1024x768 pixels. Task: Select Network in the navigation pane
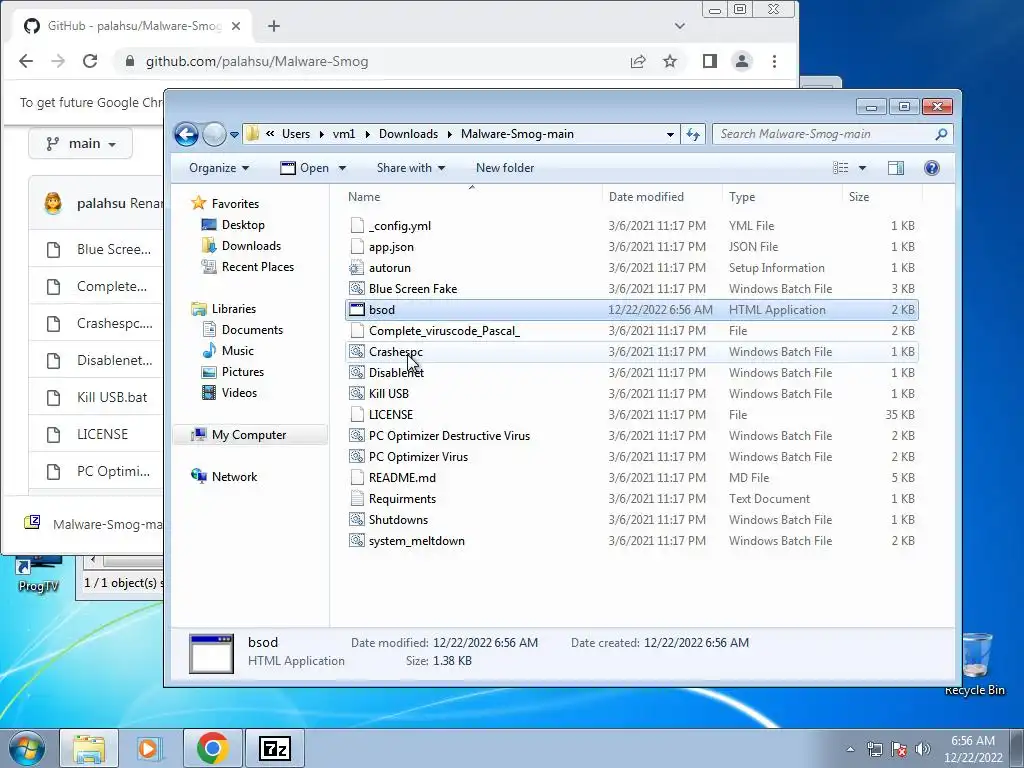pos(234,477)
